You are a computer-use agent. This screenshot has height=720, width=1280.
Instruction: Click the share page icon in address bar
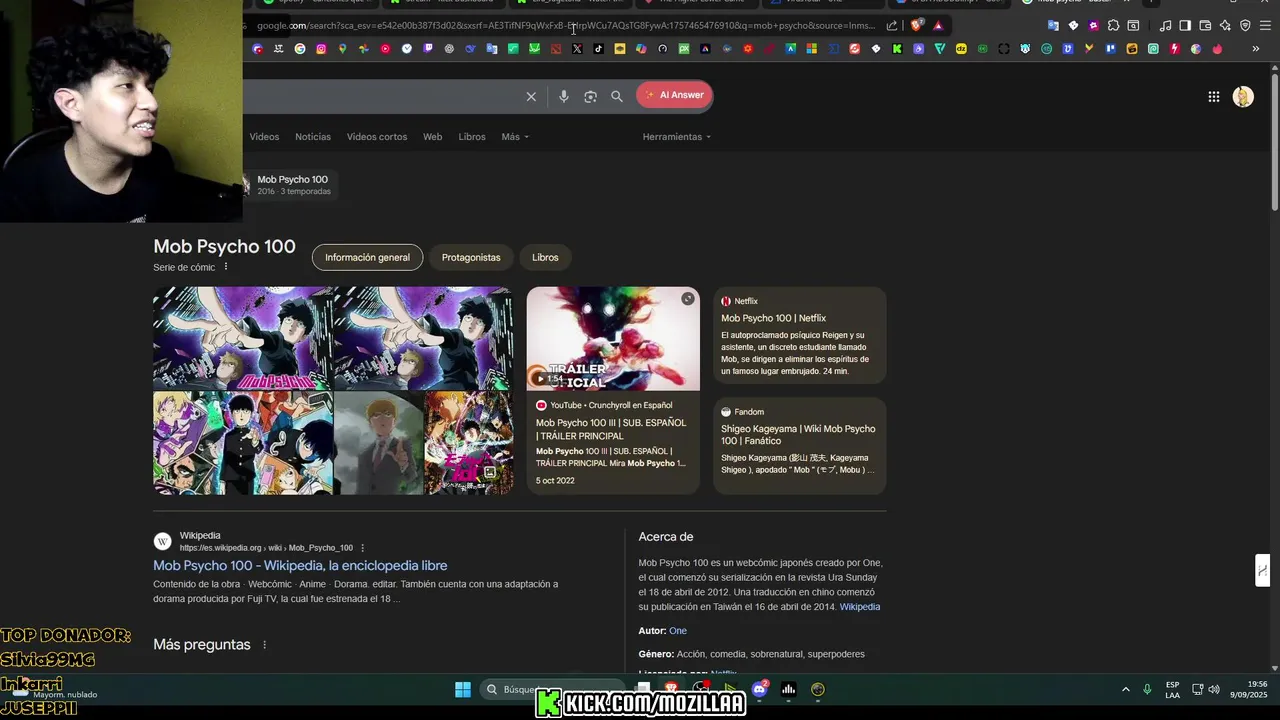892,26
